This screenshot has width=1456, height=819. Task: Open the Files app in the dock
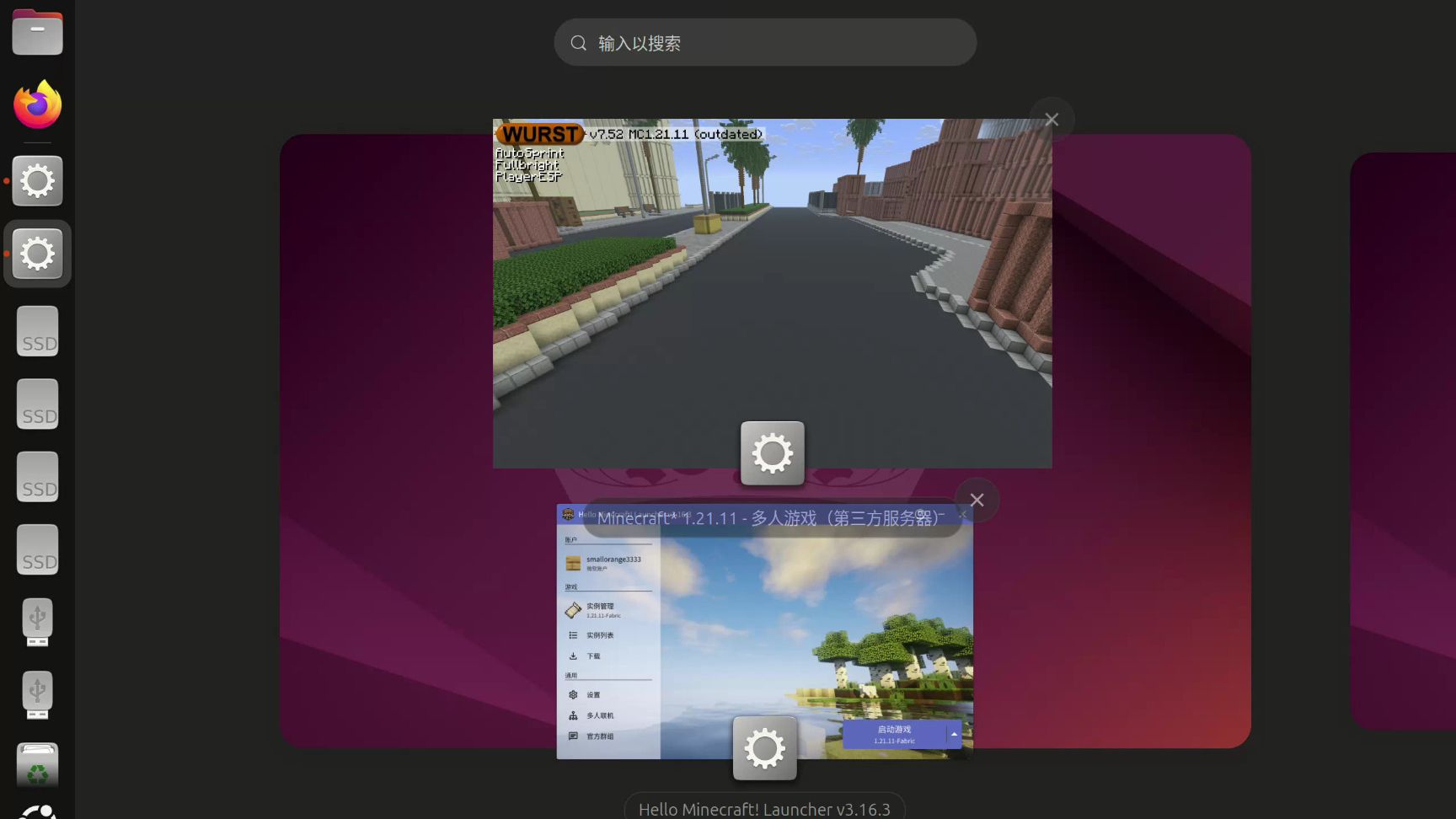pyautogui.click(x=37, y=32)
